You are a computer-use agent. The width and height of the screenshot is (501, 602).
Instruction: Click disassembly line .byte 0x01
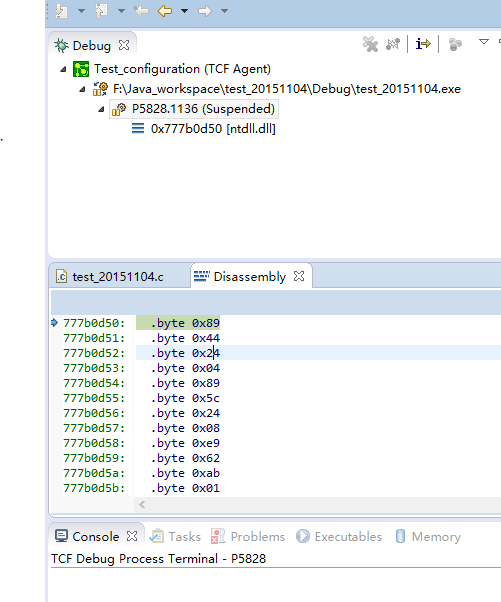[185, 488]
